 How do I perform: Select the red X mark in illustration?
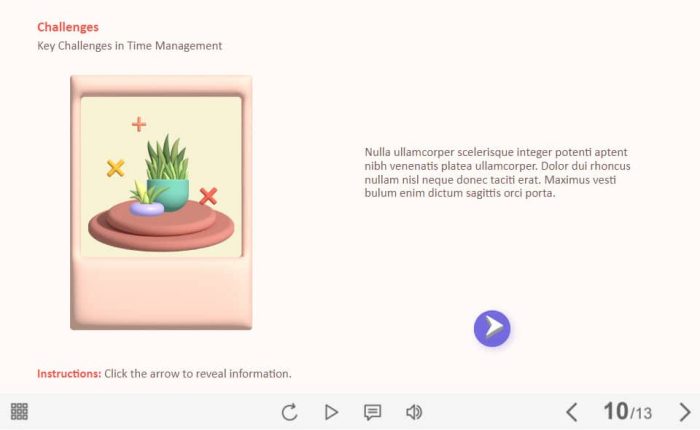click(x=208, y=196)
